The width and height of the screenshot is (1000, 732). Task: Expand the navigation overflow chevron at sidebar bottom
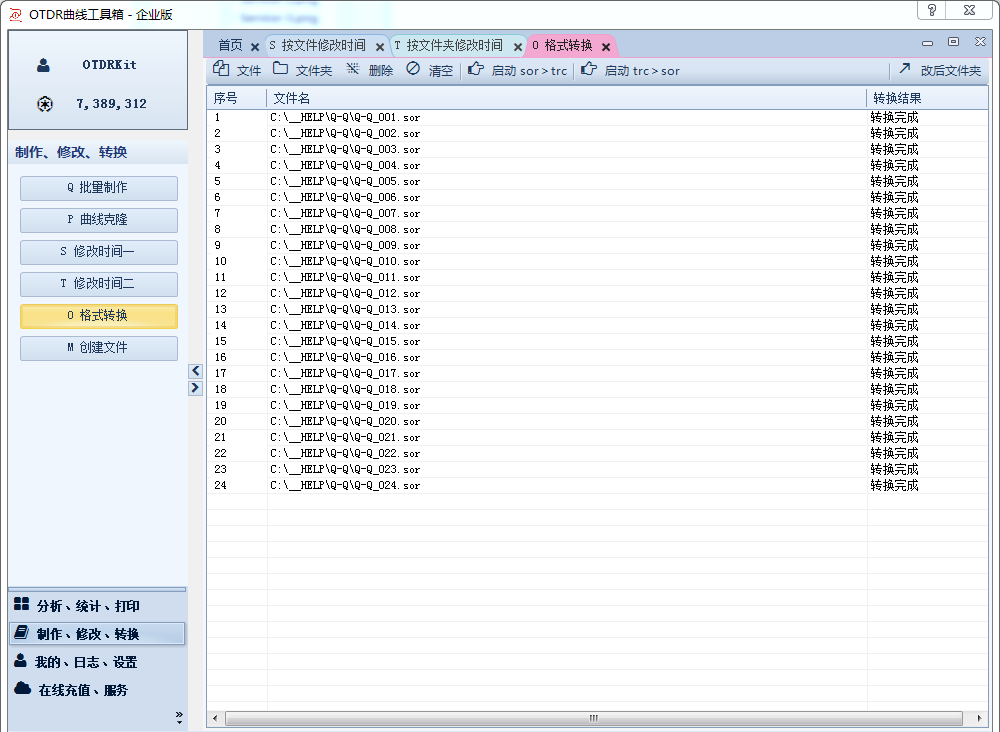coord(179,716)
